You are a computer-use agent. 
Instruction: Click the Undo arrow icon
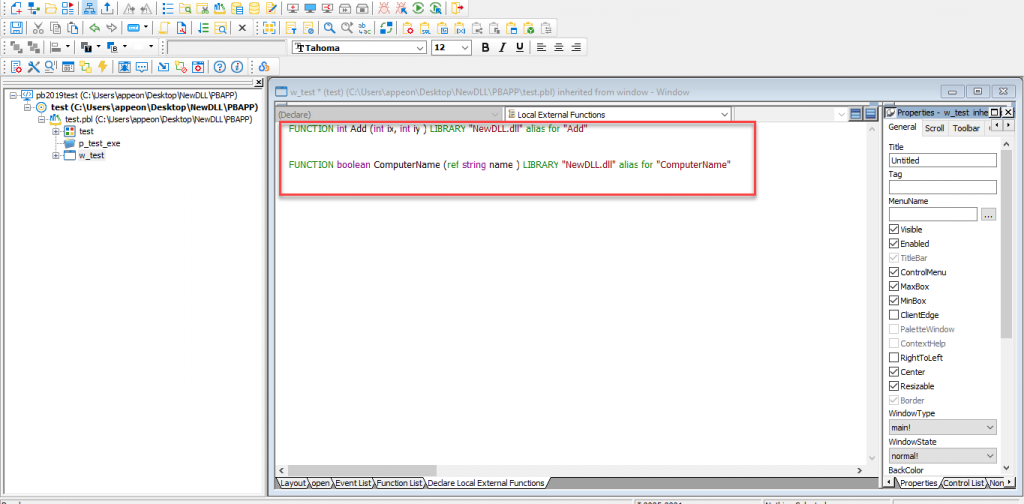94,28
